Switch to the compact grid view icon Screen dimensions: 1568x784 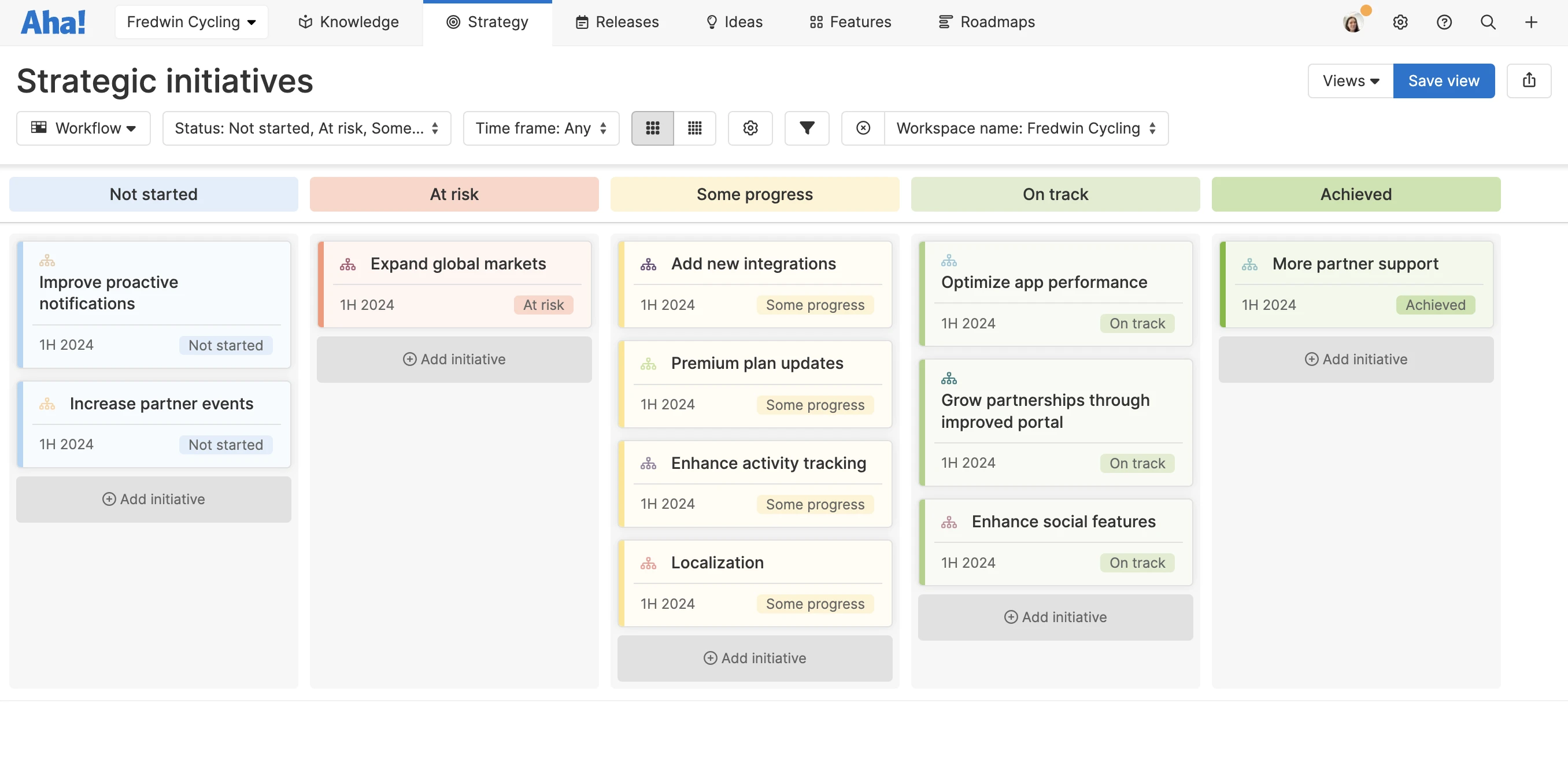pos(694,128)
